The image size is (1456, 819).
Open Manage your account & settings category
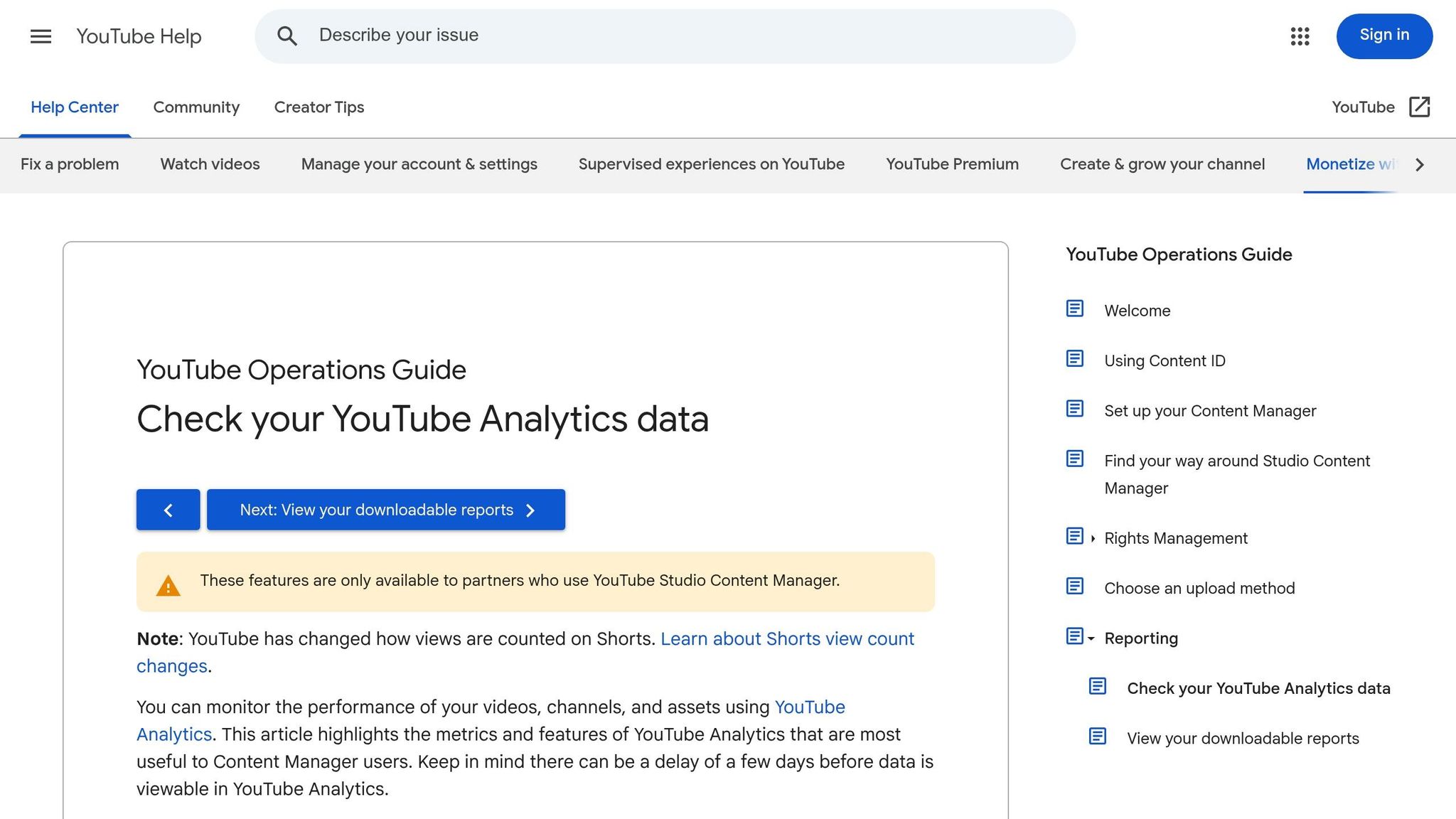[419, 164]
